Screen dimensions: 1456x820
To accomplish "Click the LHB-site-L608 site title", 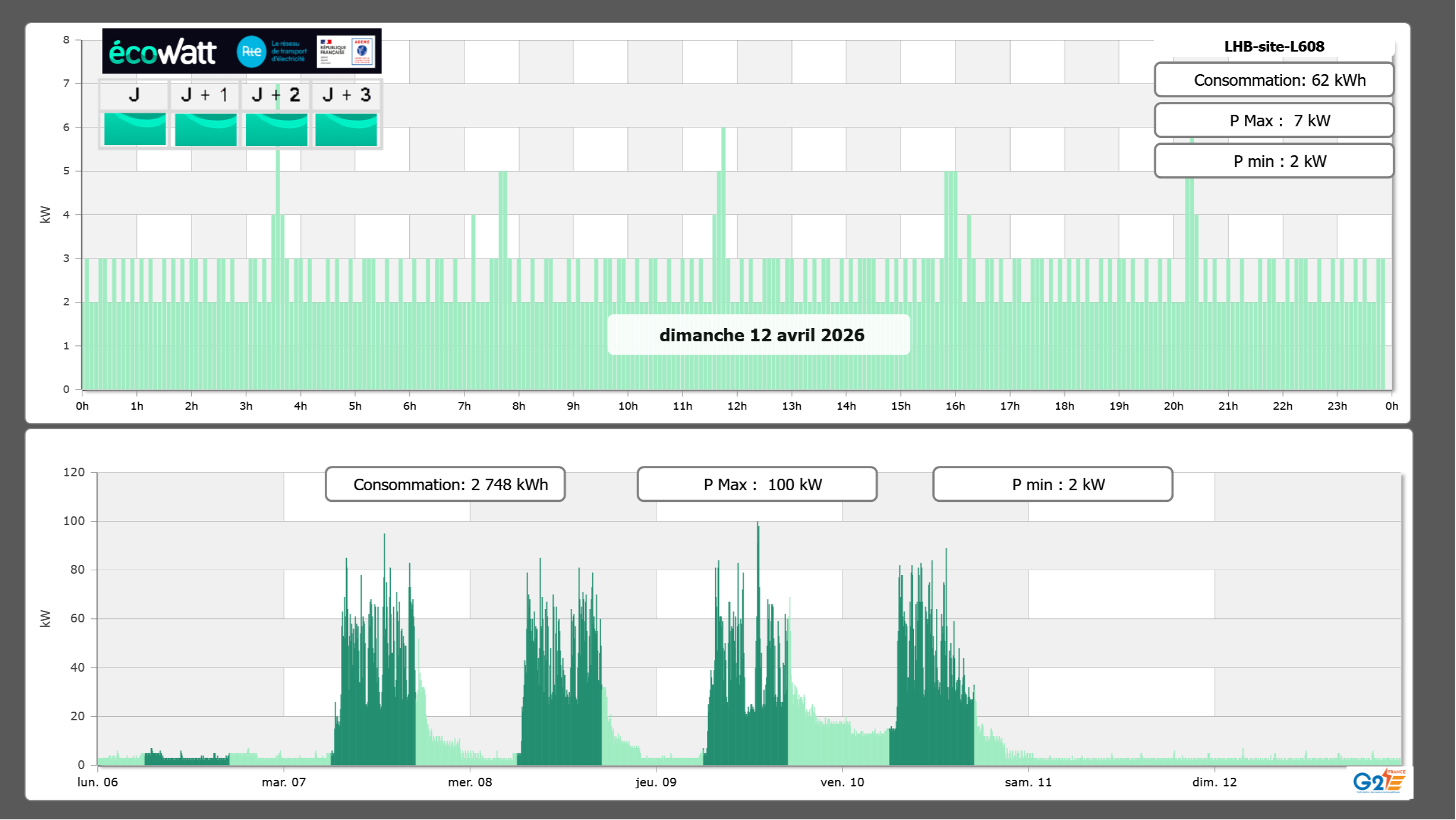I will pyautogui.click(x=1274, y=46).
